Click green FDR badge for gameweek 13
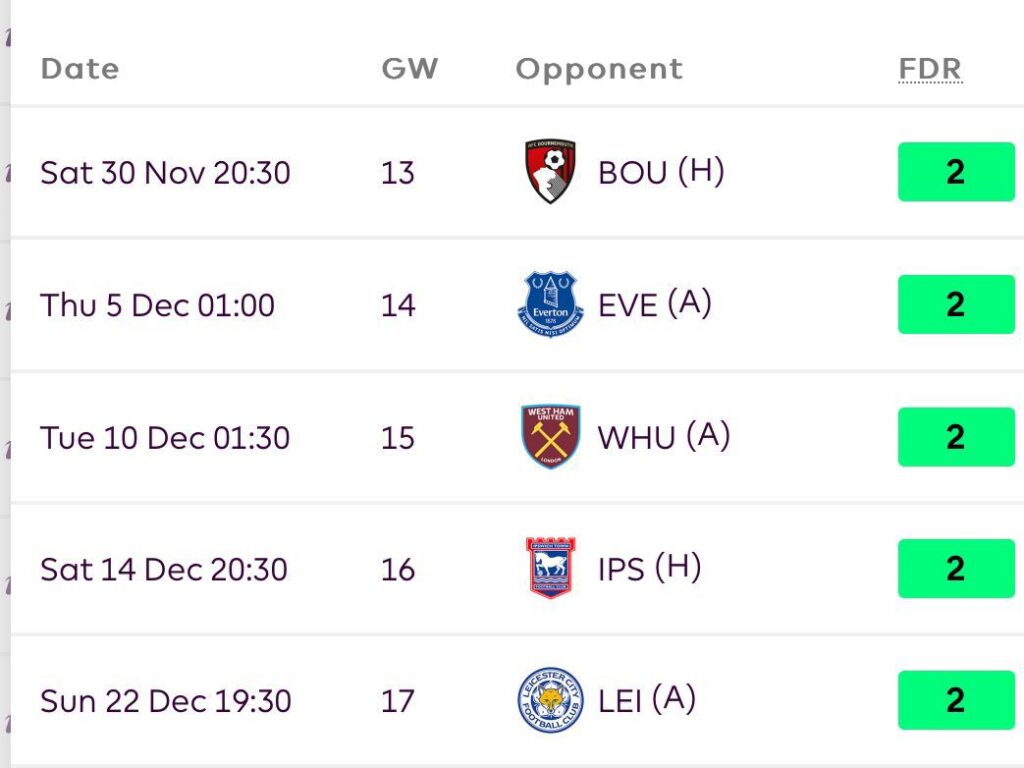 coord(955,172)
